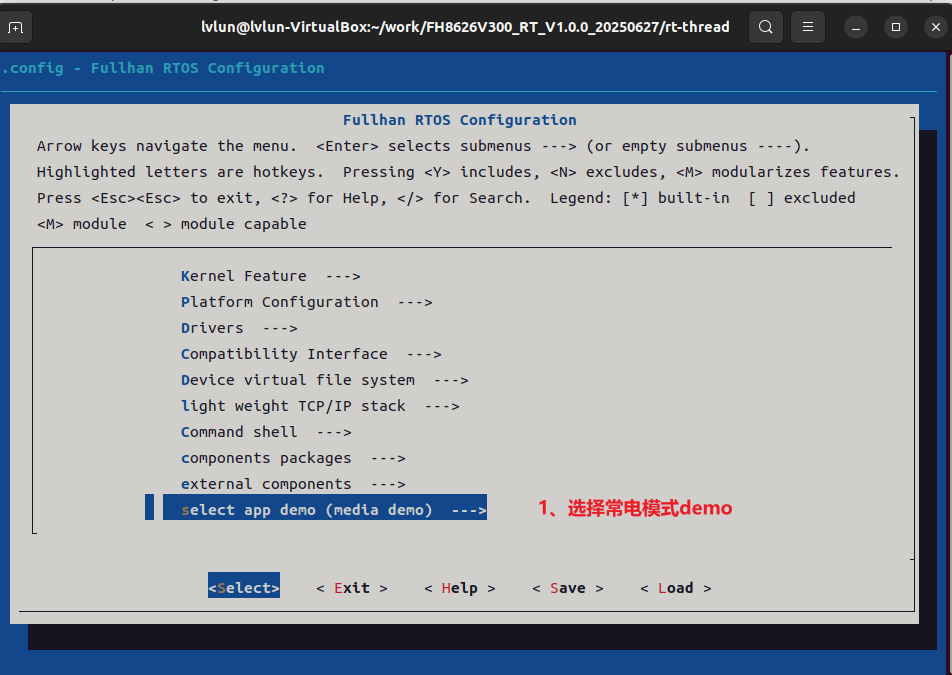Open light weight TCP/IP stack submenu
Viewport: 952px width, 675px height.
coord(320,407)
